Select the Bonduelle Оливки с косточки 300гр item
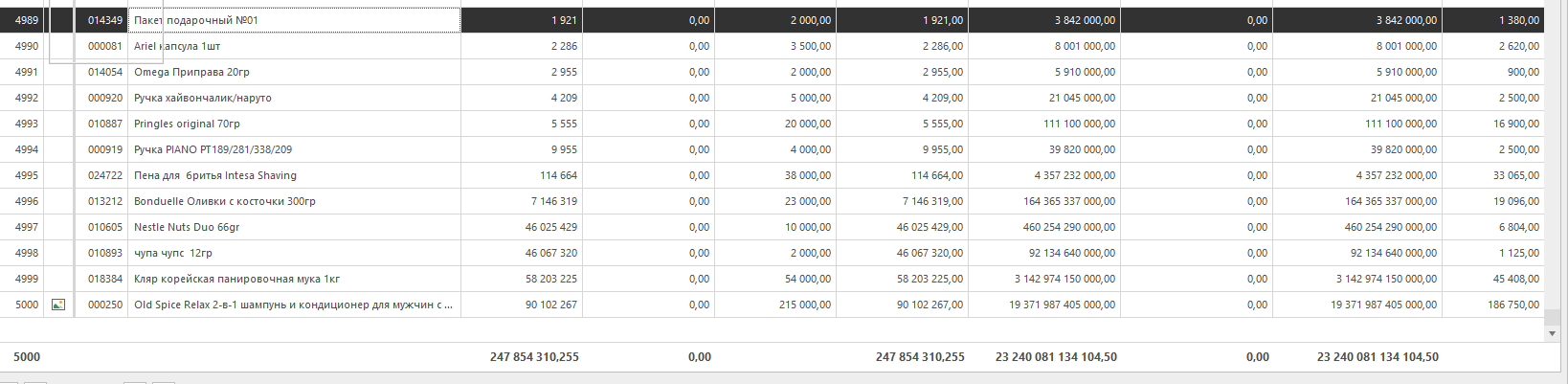1568x384 pixels. [224, 201]
